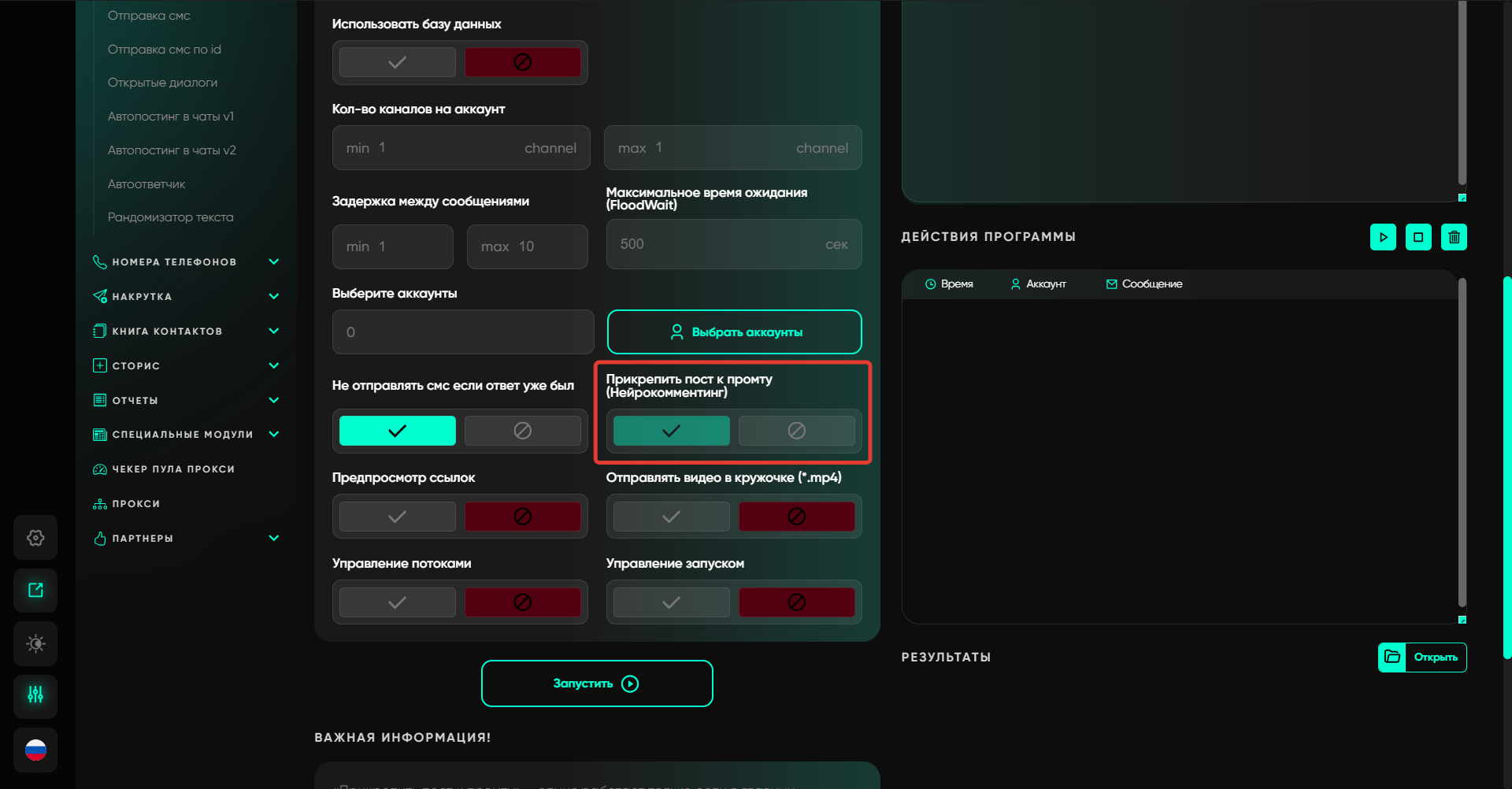Open 'Рандомизатор текста' menu item
The width and height of the screenshot is (1512, 789).
[x=170, y=217]
